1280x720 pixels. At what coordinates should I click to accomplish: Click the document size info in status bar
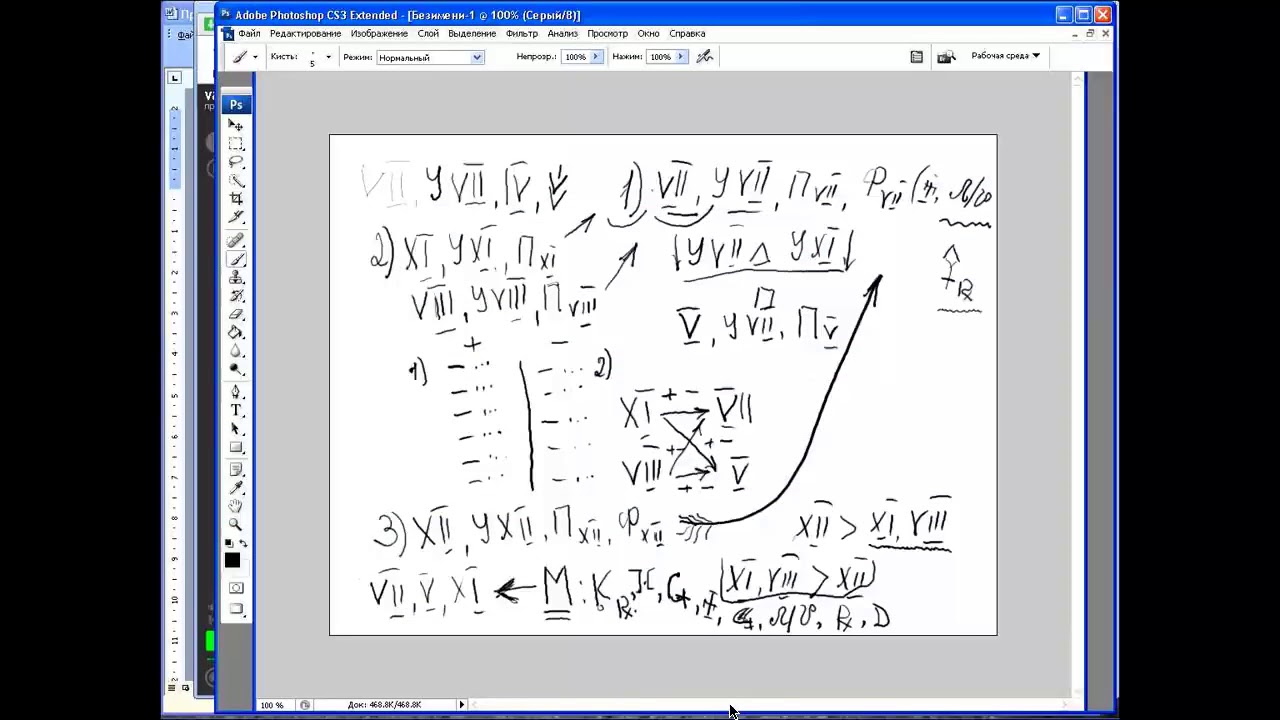coord(385,705)
